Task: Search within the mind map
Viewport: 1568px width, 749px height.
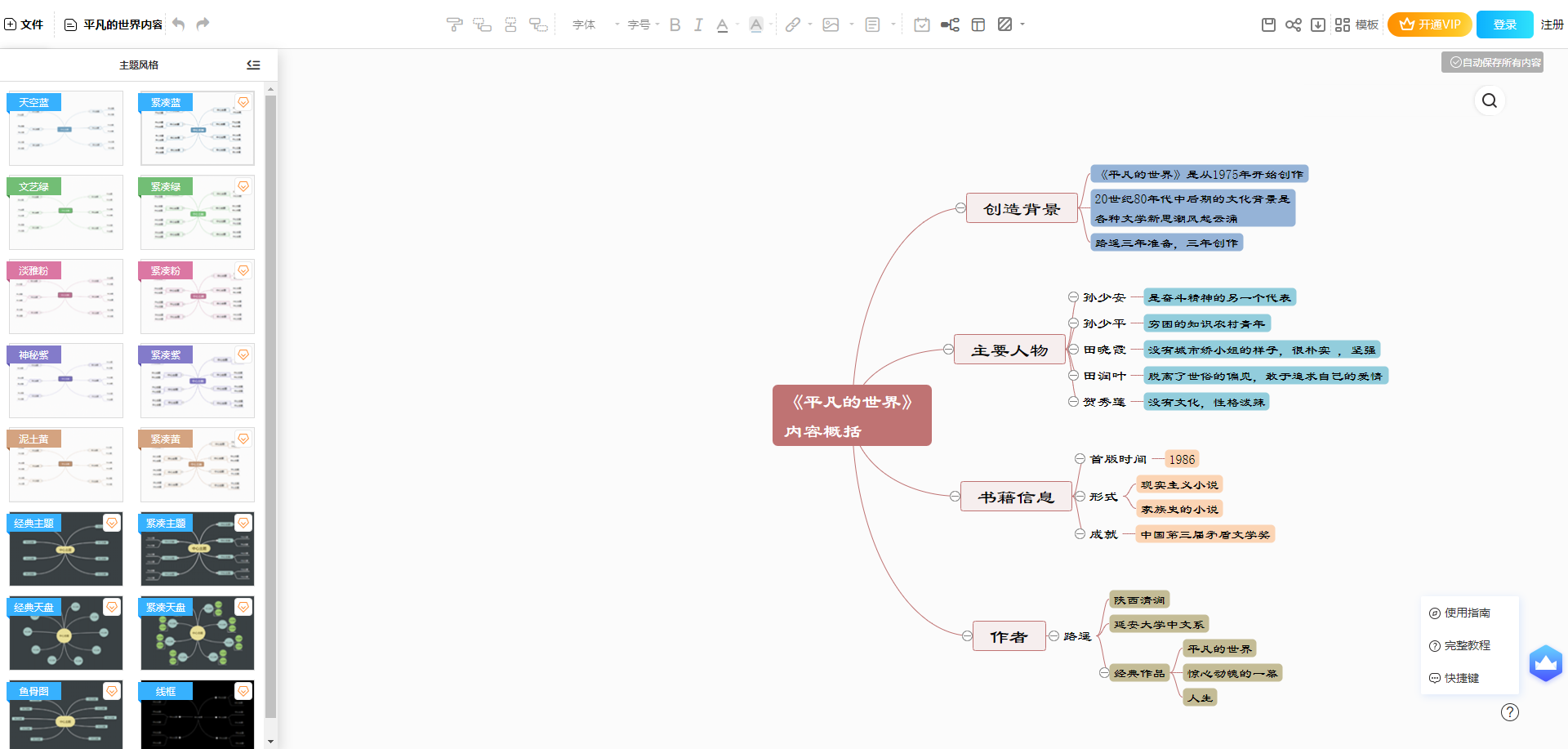Action: [x=1490, y=100]
